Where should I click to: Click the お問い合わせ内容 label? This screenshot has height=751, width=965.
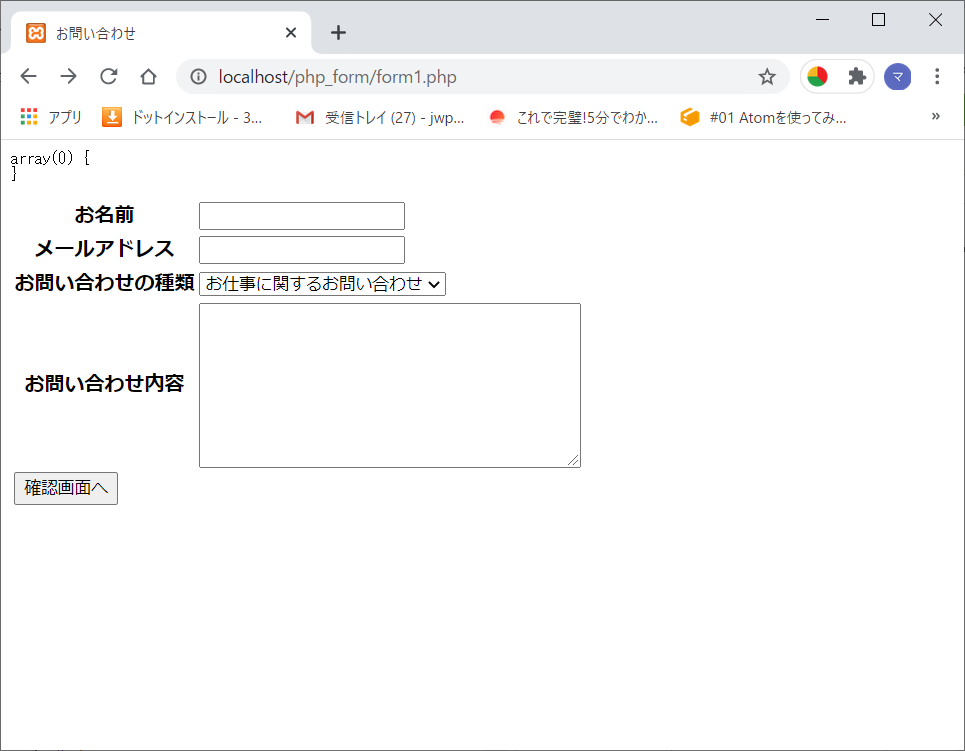pyautogui.click(x=104, y=384)
